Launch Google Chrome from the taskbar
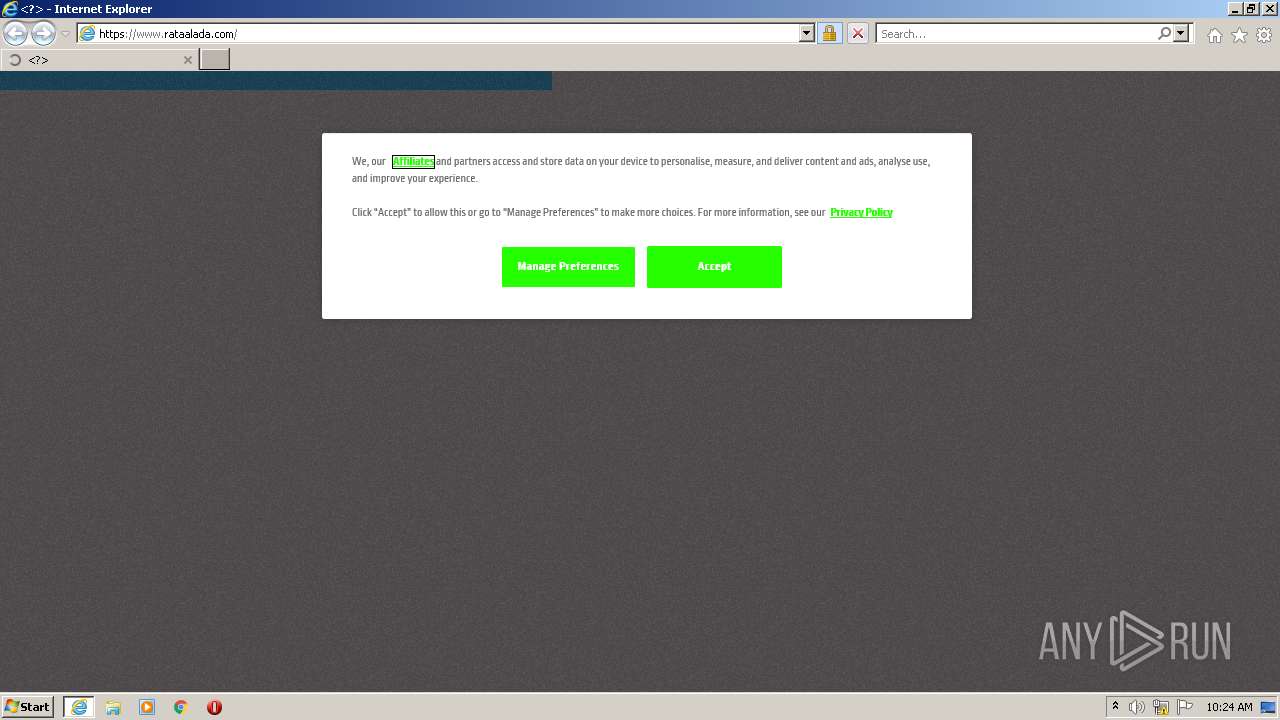1280x720 pixels. tap(181, 707)
